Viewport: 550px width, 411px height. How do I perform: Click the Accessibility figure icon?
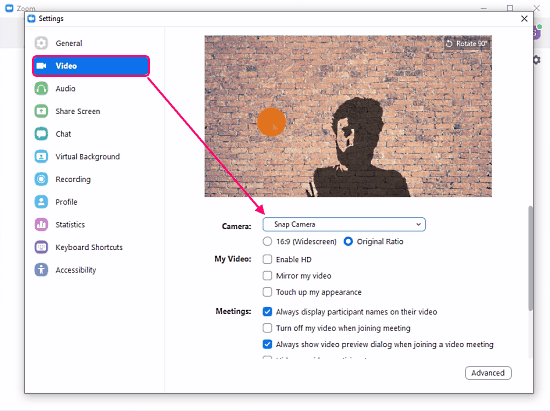coord(41,270)
